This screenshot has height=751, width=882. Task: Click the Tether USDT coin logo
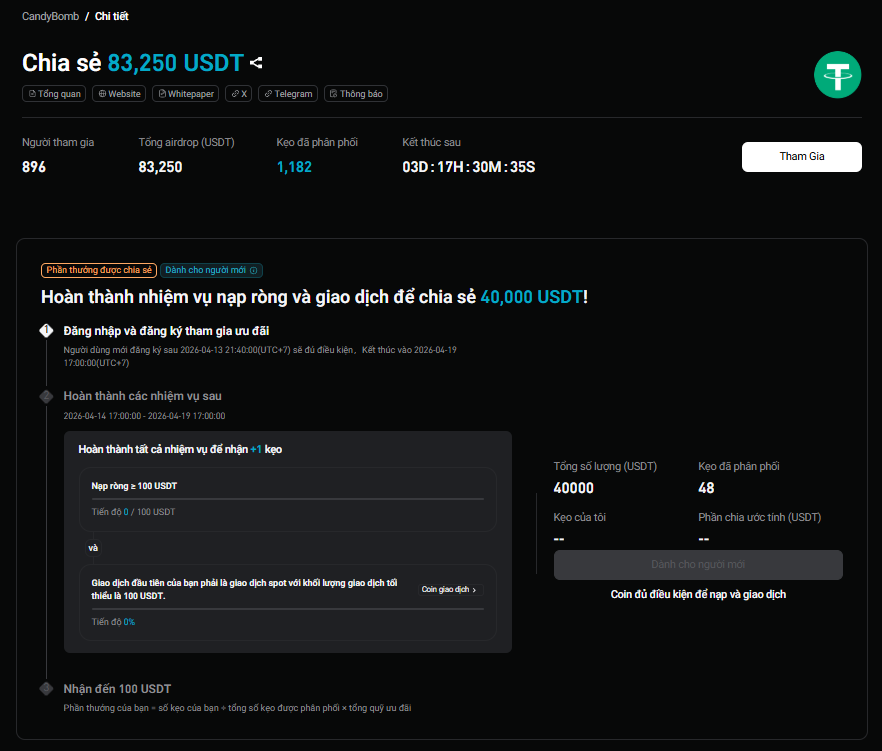(837, 75)
